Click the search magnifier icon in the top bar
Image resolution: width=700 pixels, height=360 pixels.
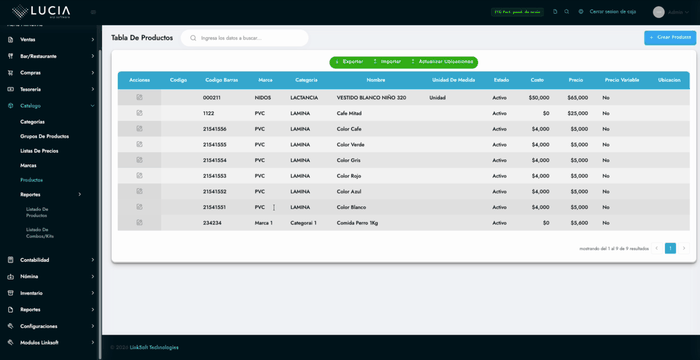click(567, 12)
